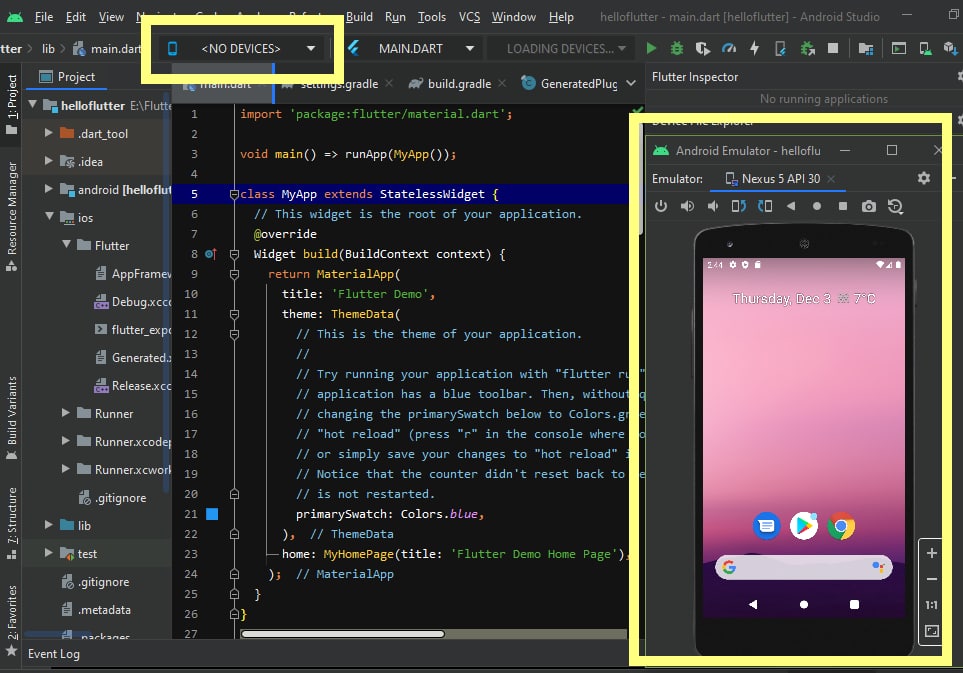The image size is (963, 673).
Task: Open Messages app on the emulator screen
Action: [x=766, y=526]
